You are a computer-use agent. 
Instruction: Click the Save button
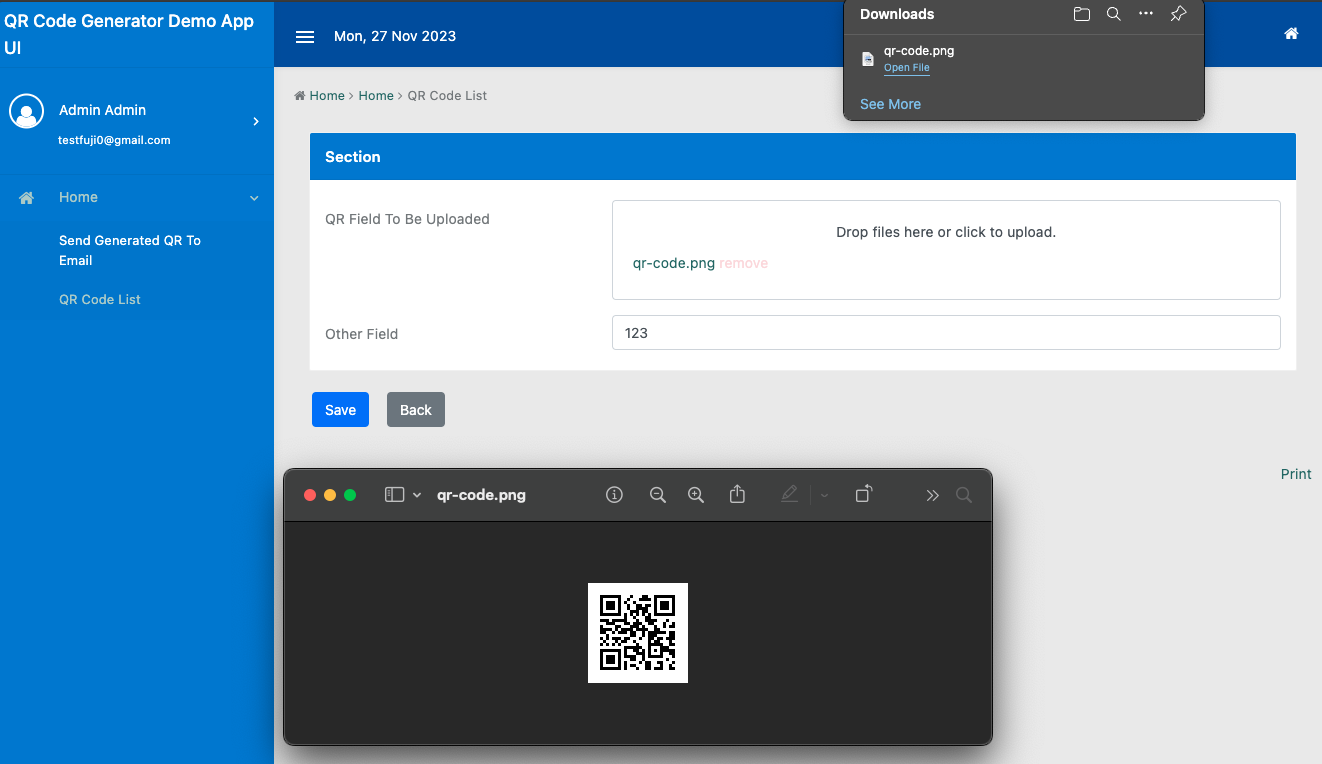click(340, 410)
